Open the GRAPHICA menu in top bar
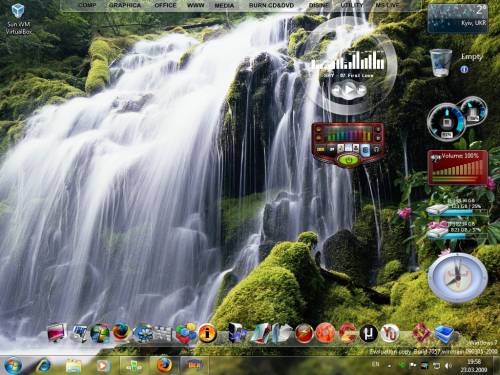 (125, 5)
